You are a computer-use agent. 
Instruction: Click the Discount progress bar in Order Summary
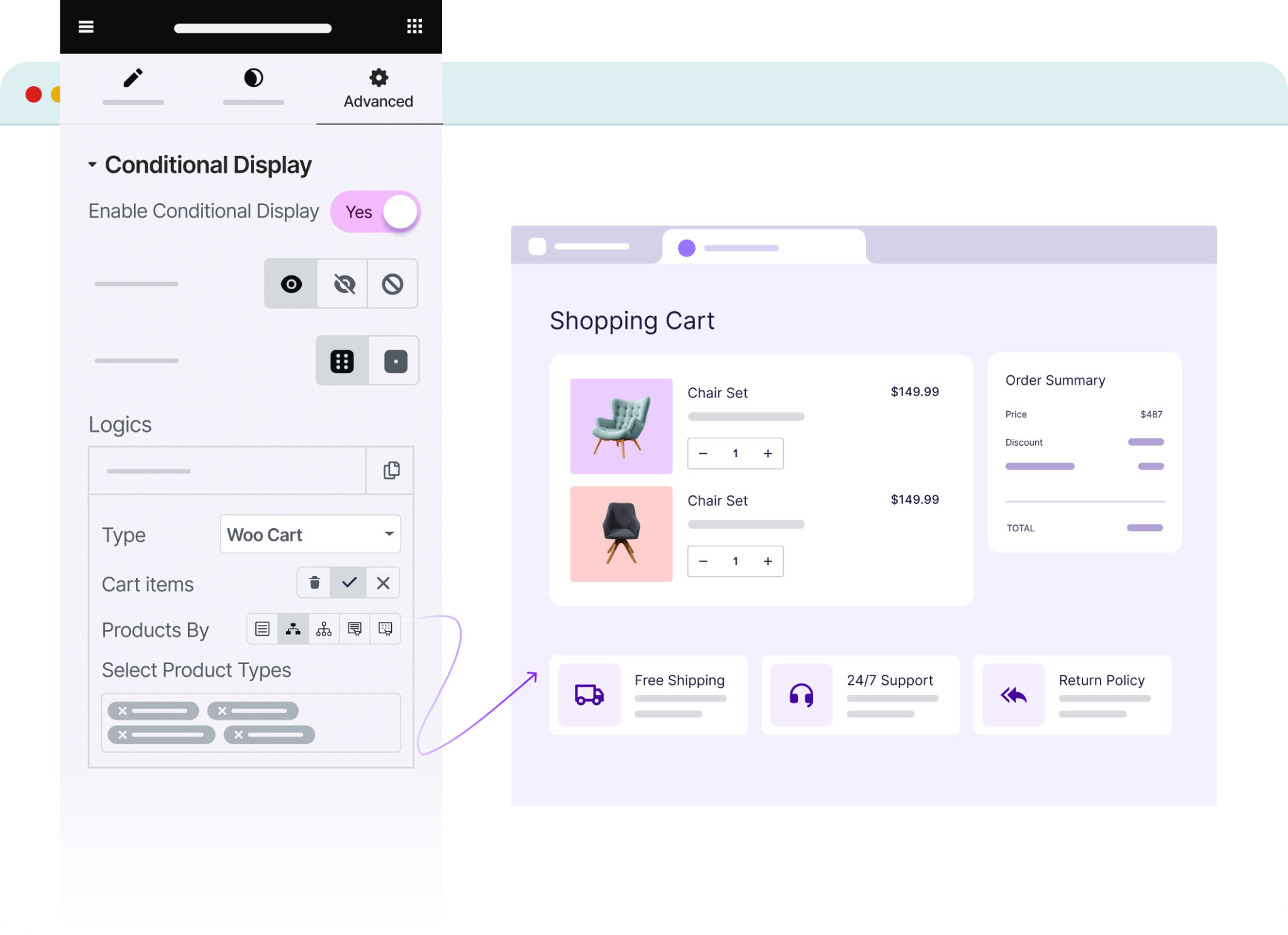point(1146,441)
